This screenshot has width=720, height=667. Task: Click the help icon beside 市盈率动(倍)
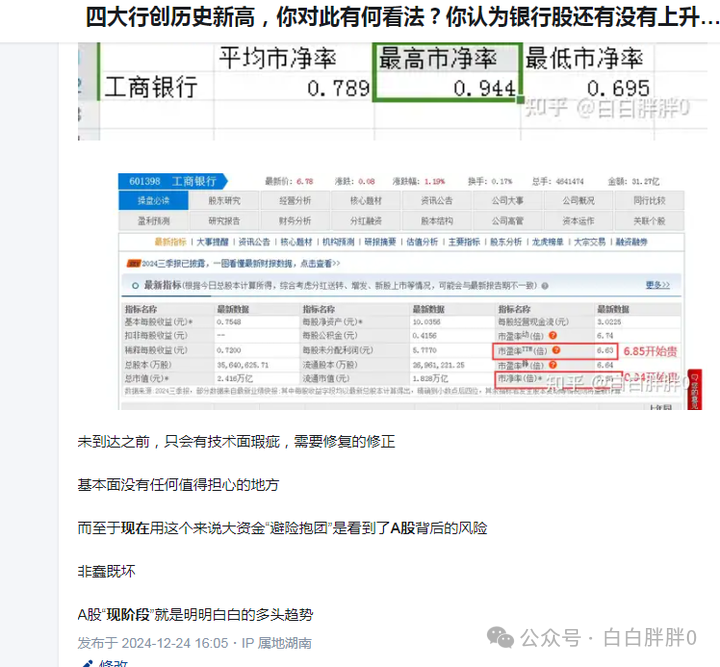pos(553,336)
